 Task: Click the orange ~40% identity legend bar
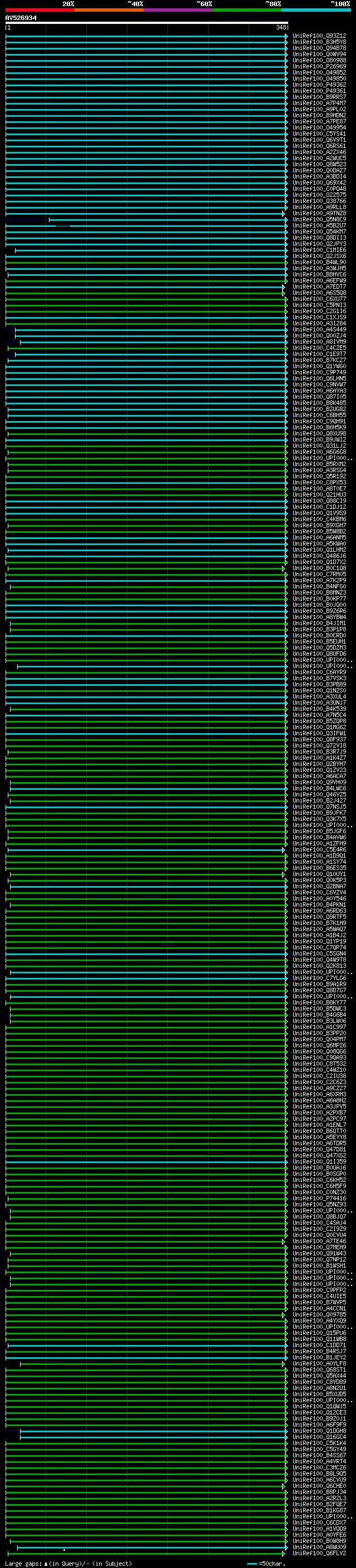click(x=109, y=10)
